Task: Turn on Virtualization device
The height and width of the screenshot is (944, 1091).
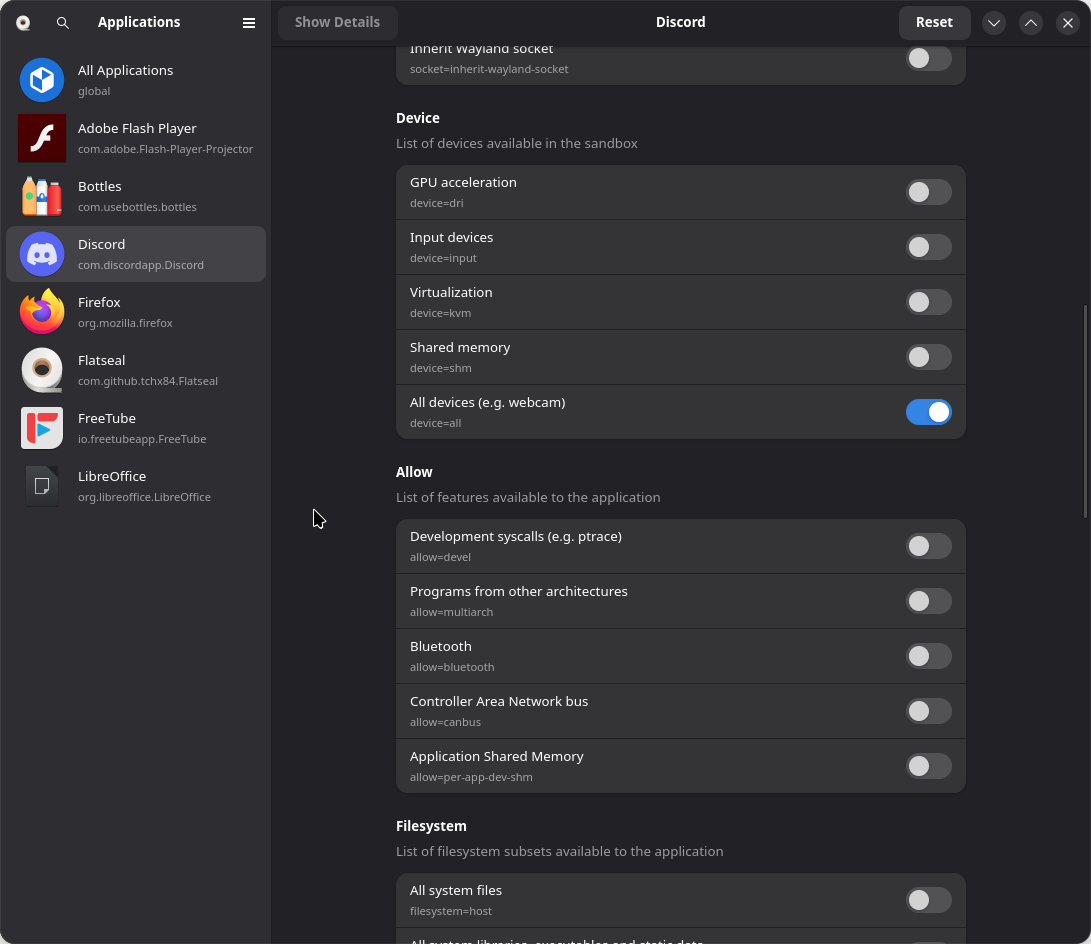Action: 928,302
